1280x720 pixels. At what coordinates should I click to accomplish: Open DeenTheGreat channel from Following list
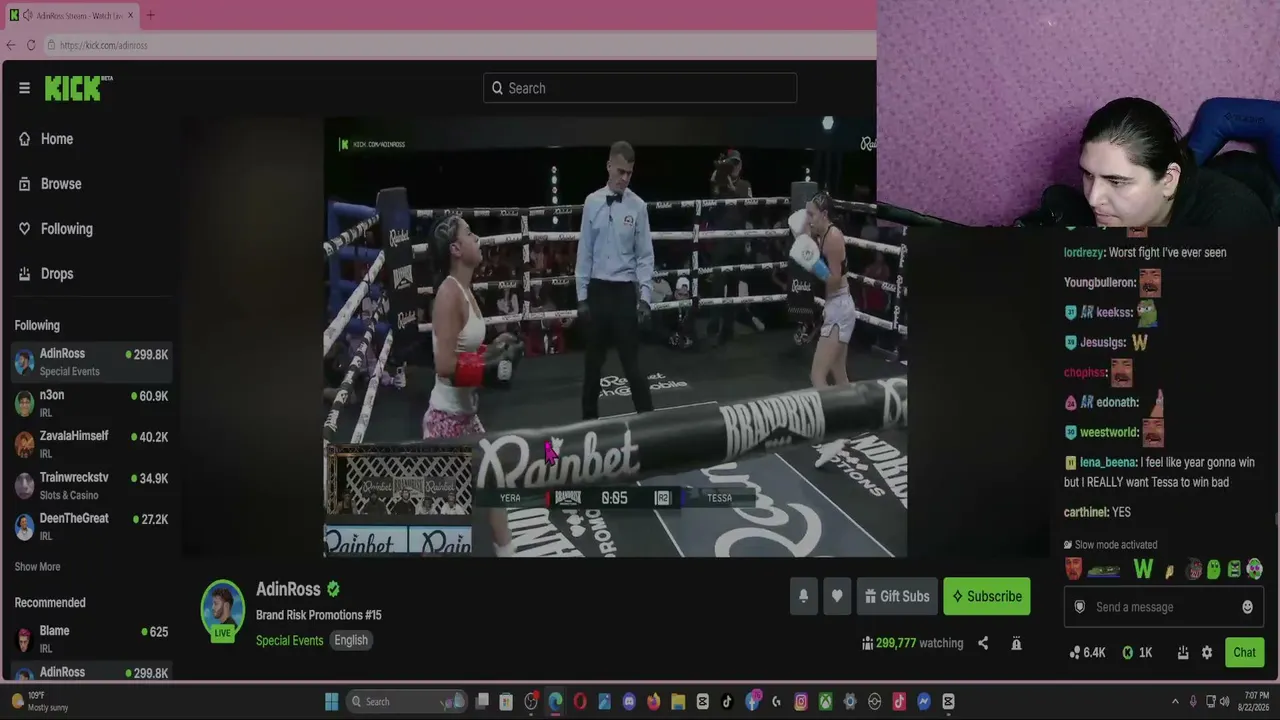91,526
